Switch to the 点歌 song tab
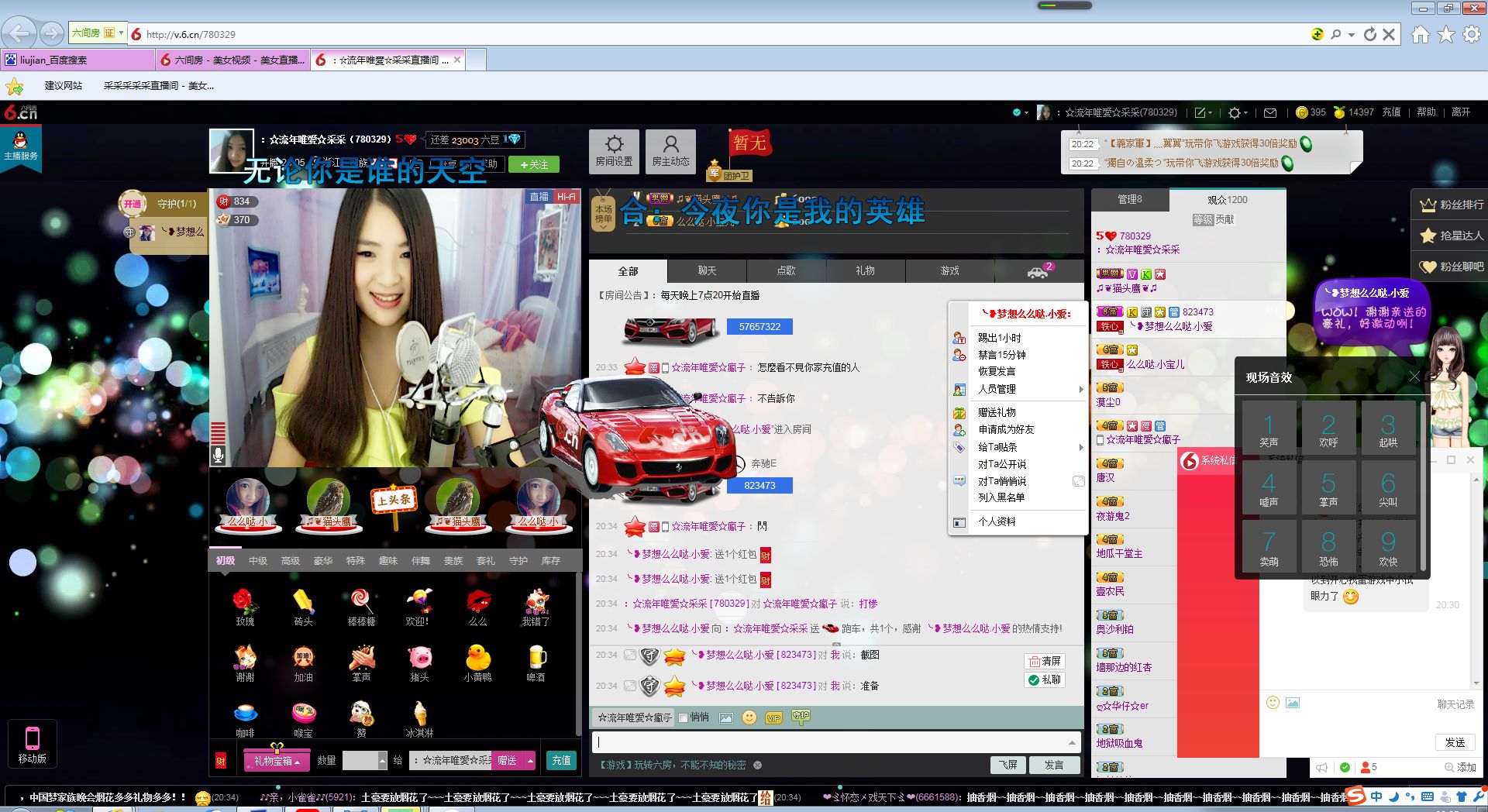 click(x=786, y=270)
